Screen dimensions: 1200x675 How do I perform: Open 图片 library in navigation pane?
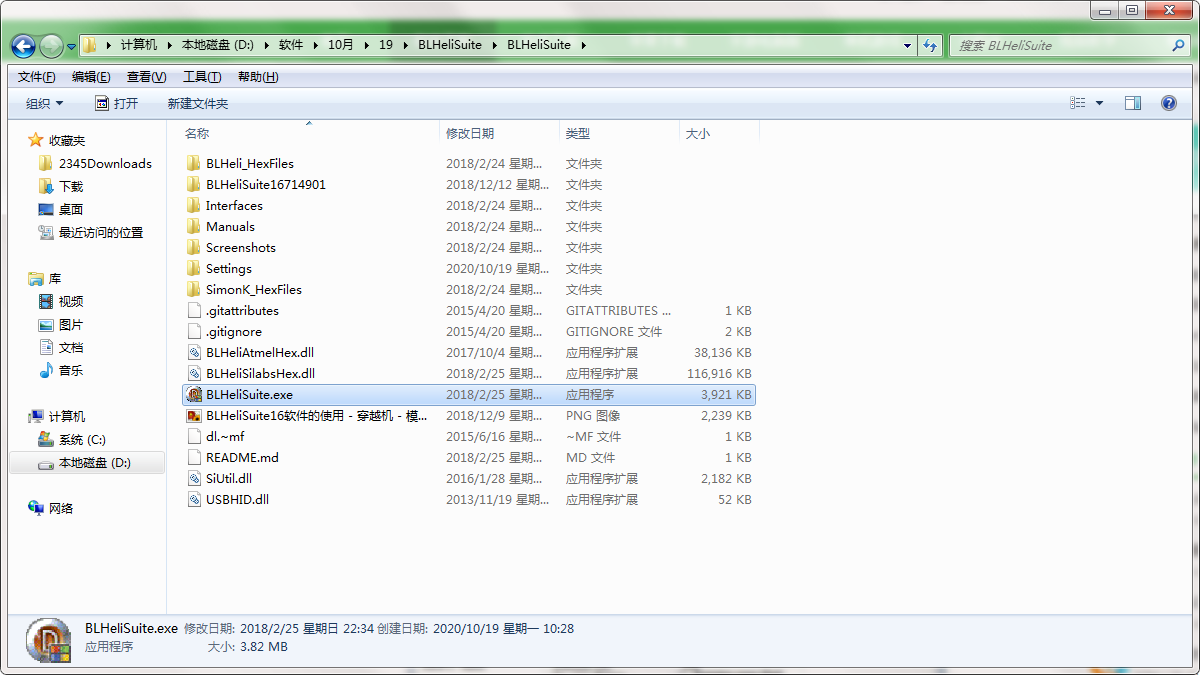(x=71, y=325)
